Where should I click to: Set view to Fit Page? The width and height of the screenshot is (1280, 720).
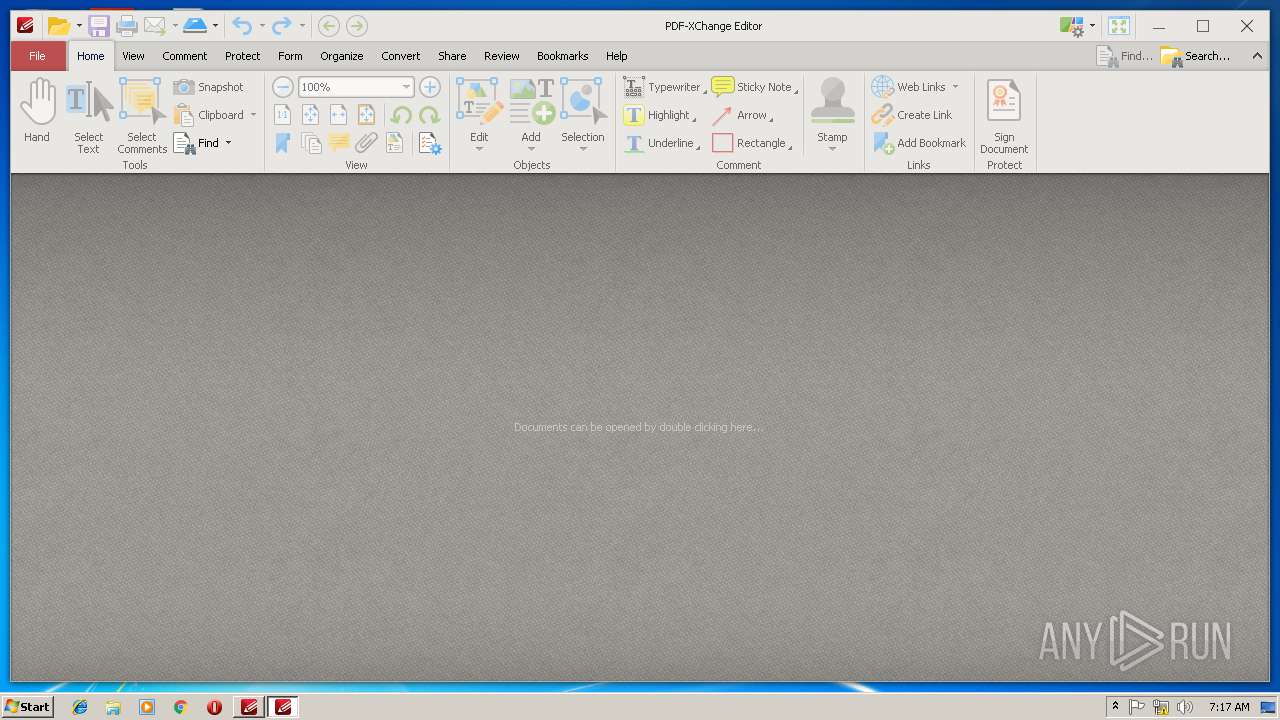311,115
